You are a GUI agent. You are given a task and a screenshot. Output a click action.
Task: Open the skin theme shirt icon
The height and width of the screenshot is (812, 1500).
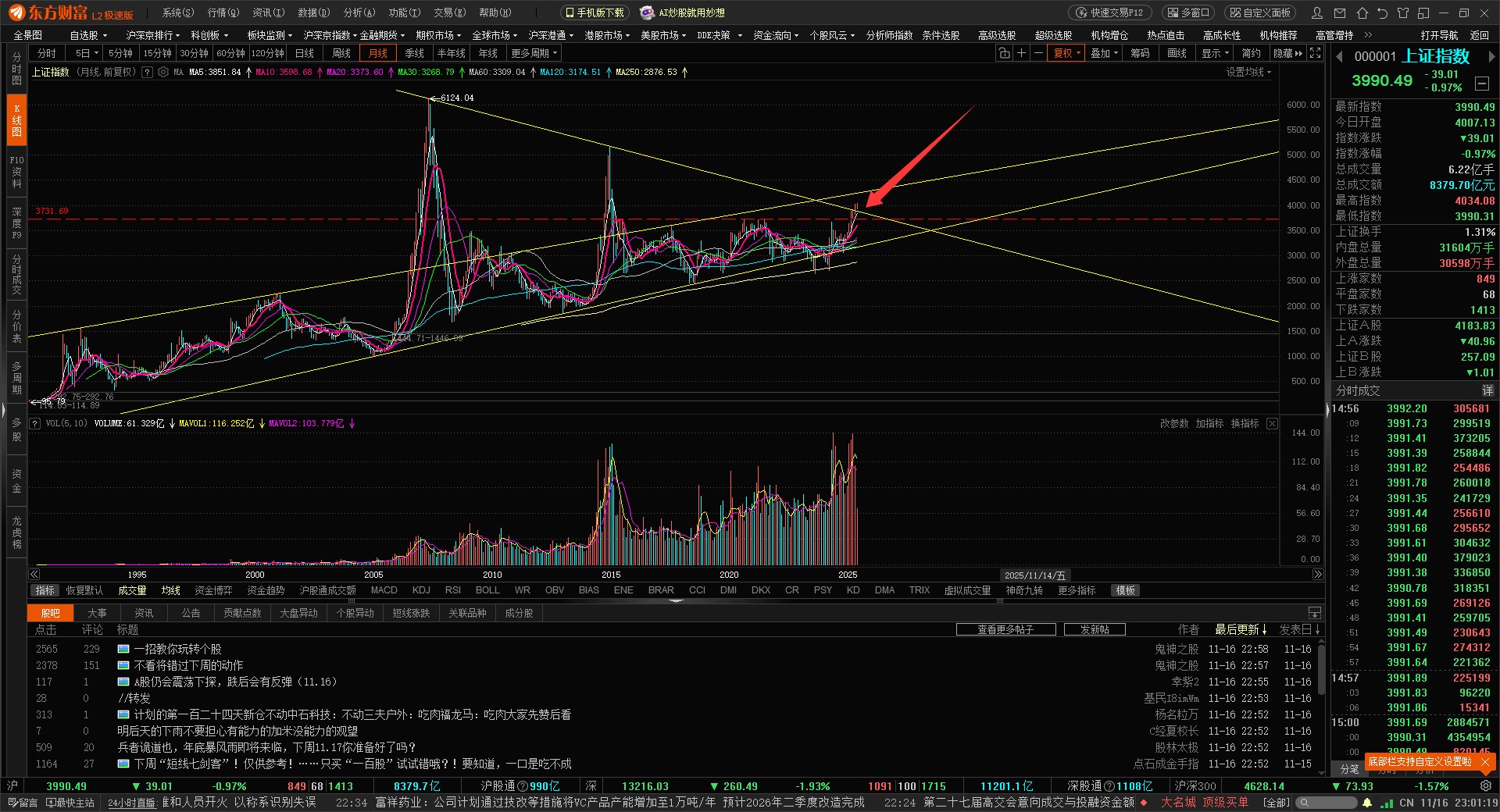pyautogui.click(x=1403, y=13)
